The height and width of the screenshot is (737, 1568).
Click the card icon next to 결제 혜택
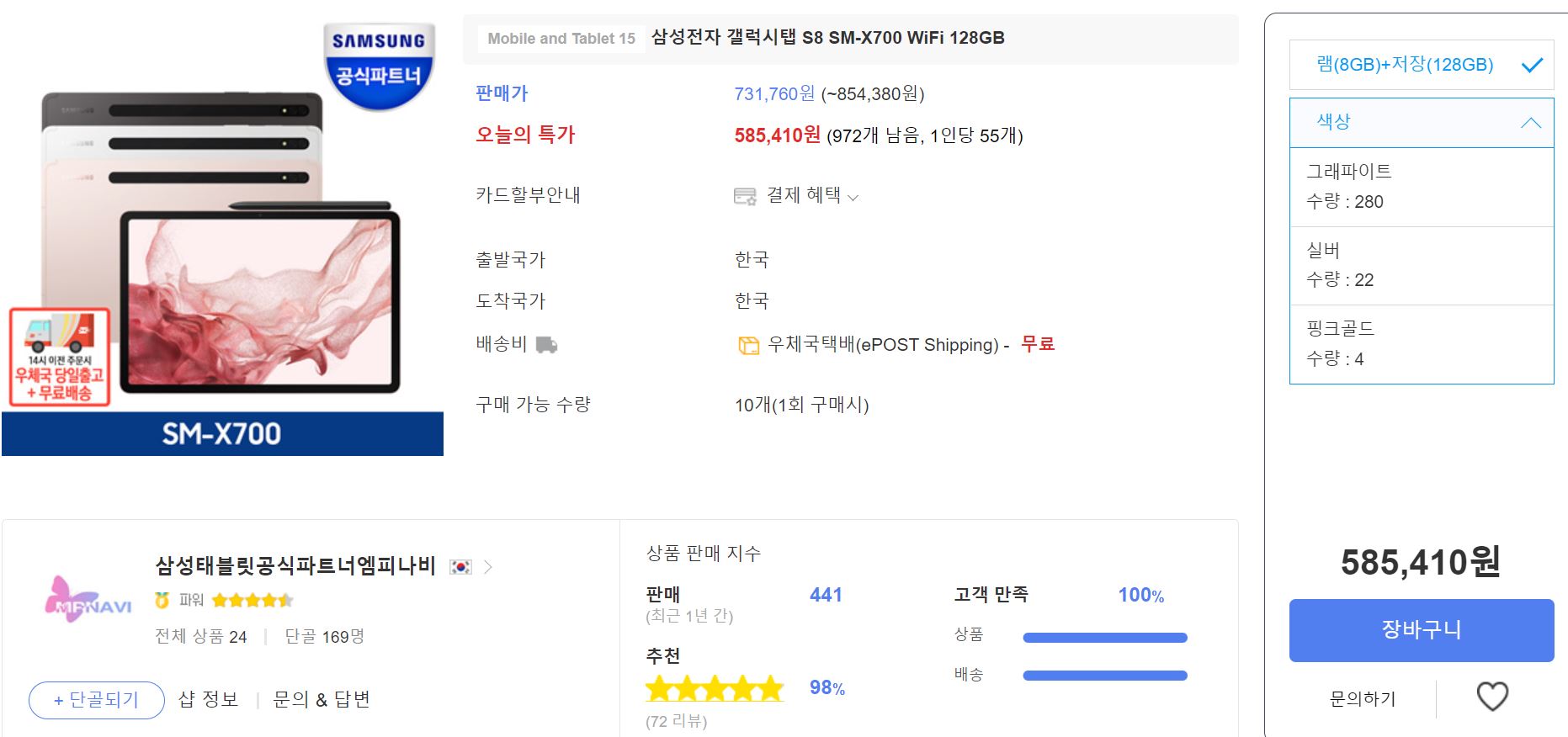[x=745, y=197]
